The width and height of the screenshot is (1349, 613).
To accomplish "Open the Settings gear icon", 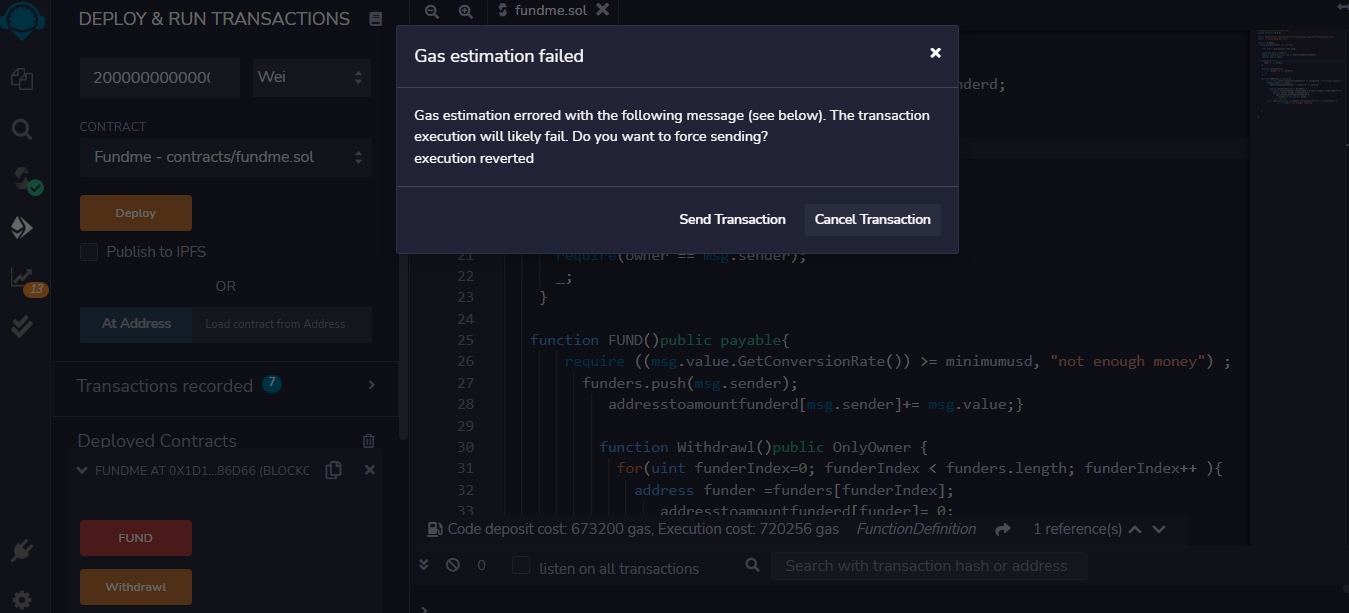I will tap(22, 599).
